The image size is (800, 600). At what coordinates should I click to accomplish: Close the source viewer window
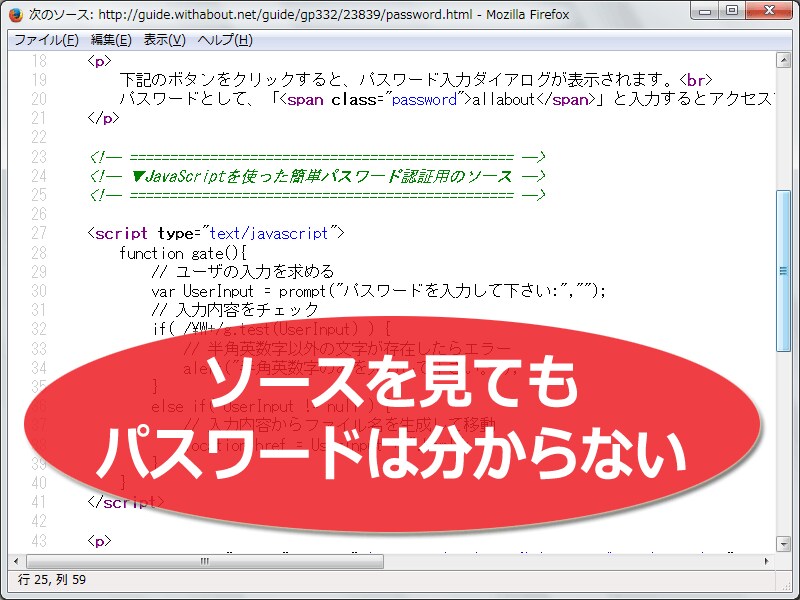(x=769, y=10)
